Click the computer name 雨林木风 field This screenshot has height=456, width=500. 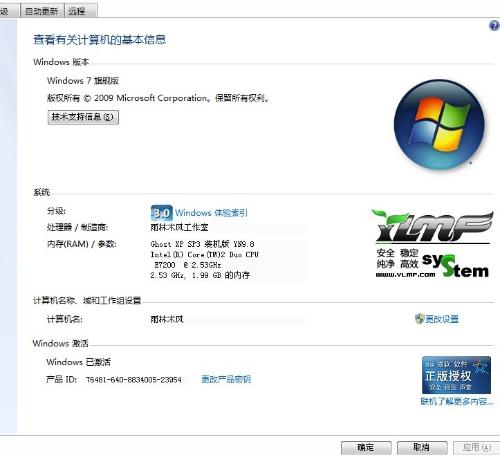(227, 319)
